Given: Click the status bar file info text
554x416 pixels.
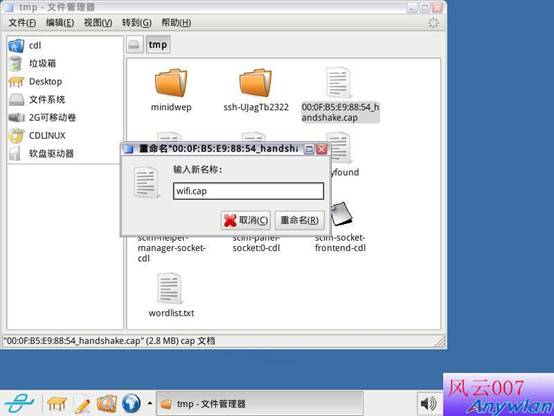Looking at the screenshot, I should (109, 341).
